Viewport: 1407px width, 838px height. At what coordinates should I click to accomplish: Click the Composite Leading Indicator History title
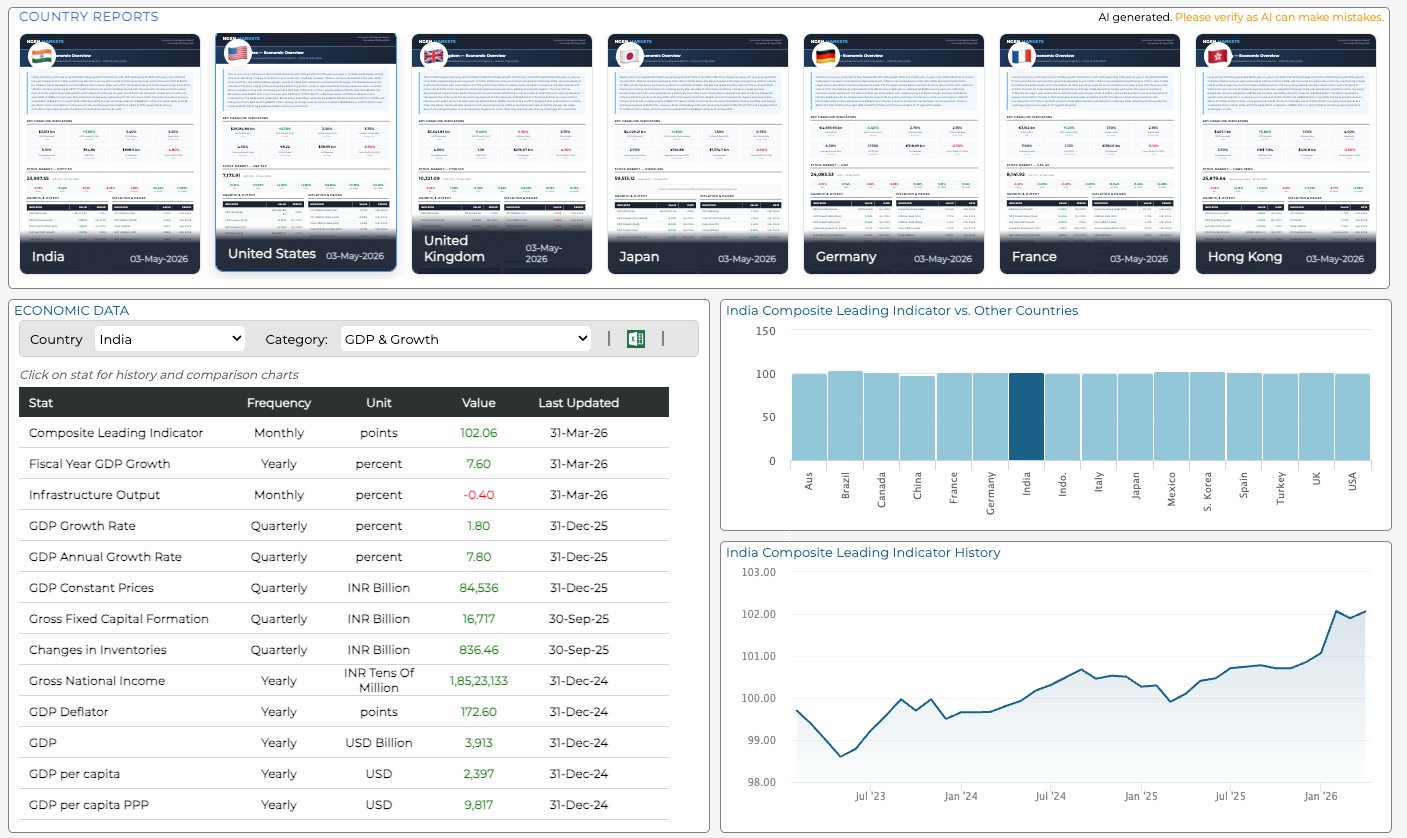tap(863, 552)
